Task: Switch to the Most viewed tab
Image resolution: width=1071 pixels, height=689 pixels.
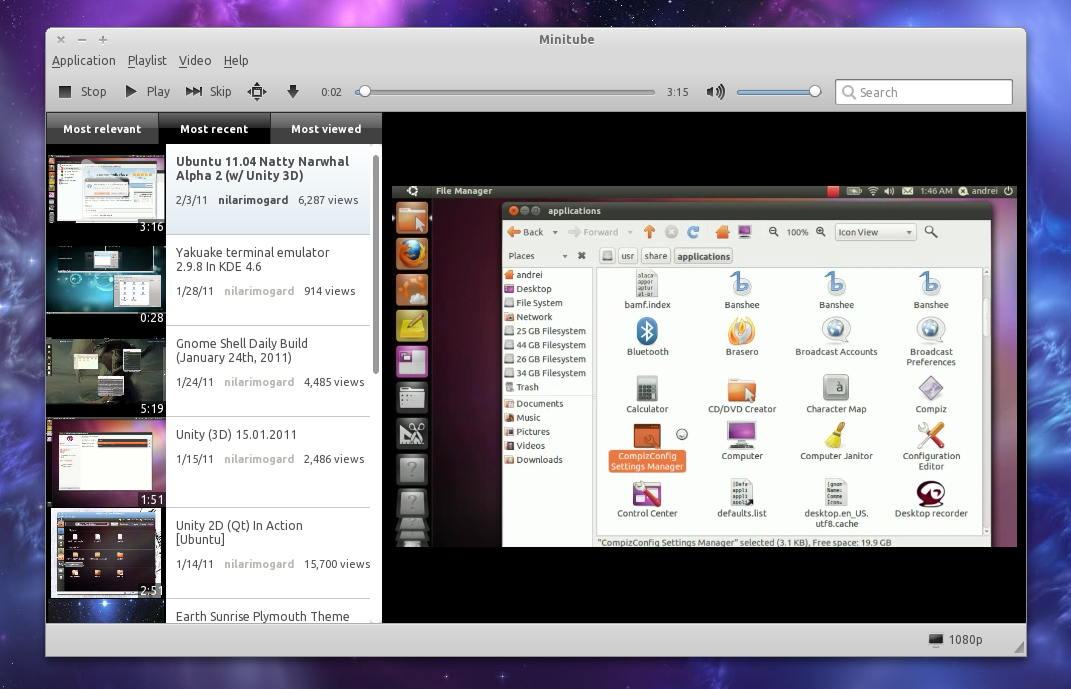Action: point(326,129)
